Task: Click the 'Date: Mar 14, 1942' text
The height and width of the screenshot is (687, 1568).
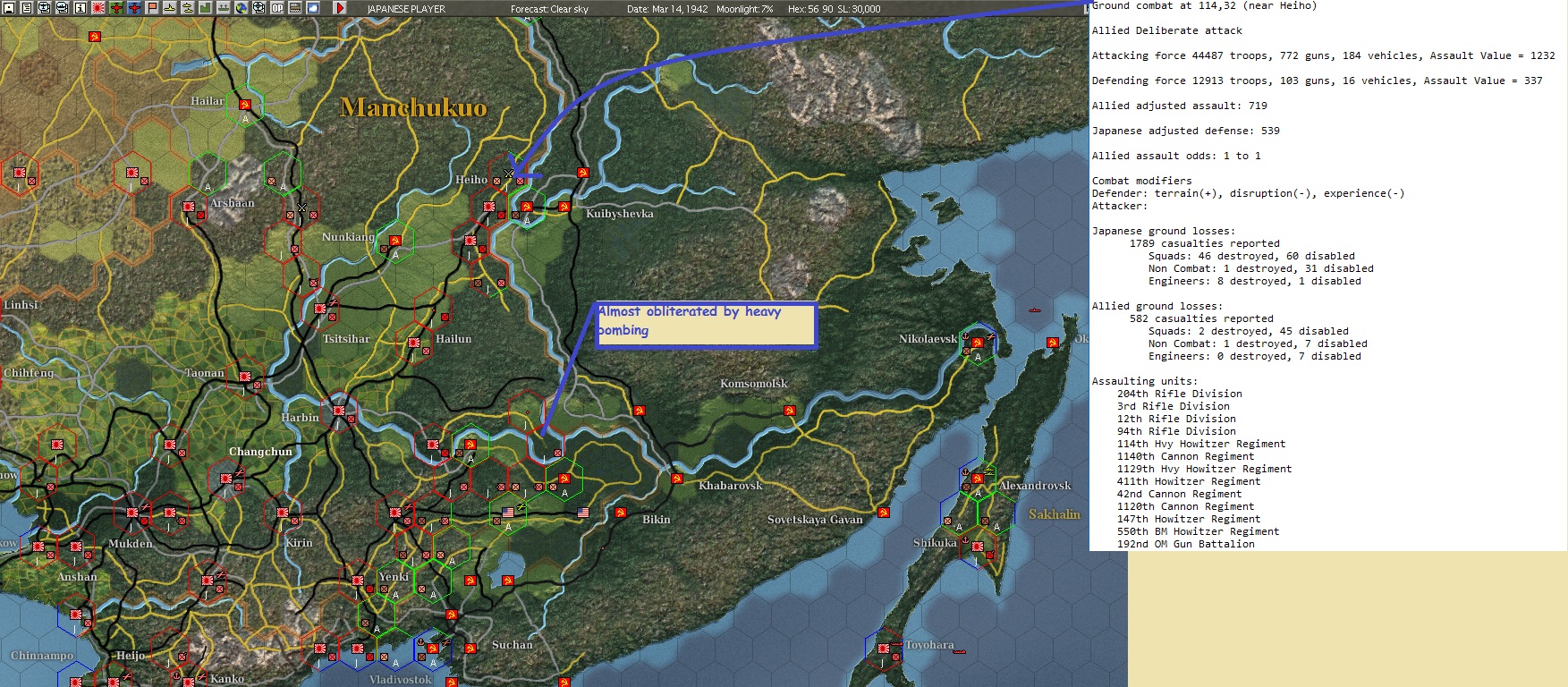Action: pyautogui.click(x=667, y=9)
